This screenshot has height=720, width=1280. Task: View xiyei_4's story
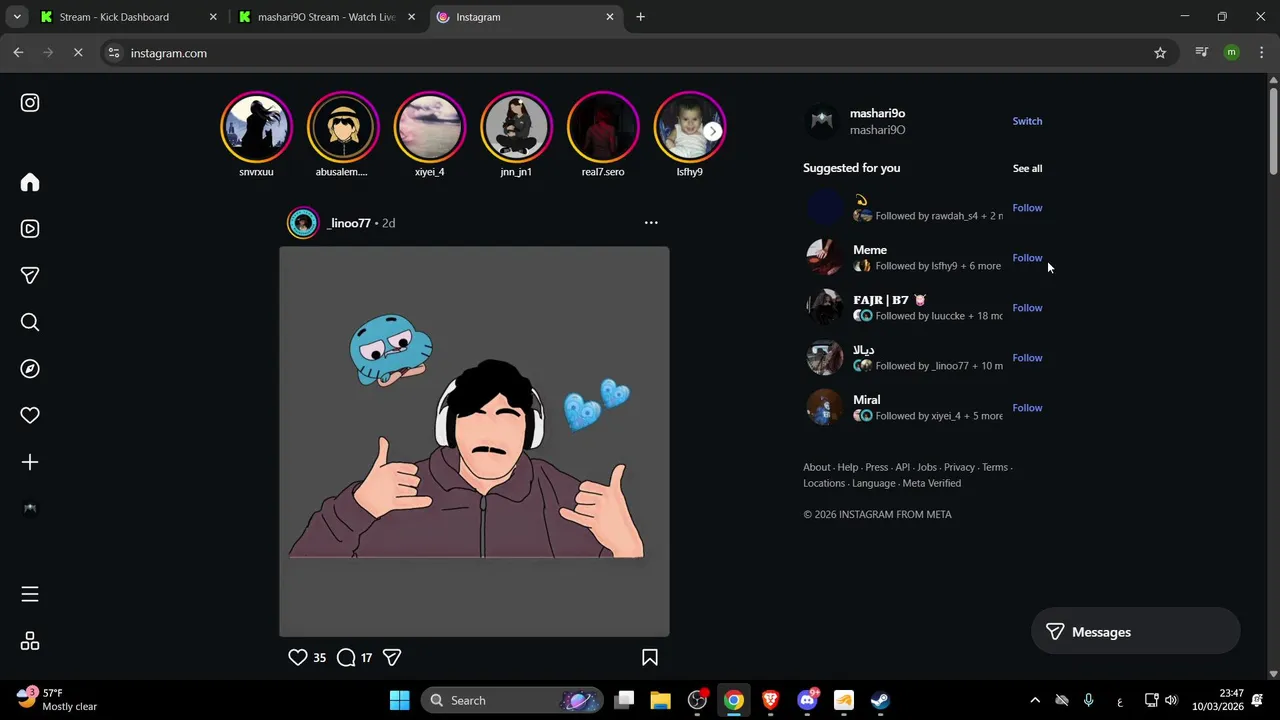click(429, 128)
